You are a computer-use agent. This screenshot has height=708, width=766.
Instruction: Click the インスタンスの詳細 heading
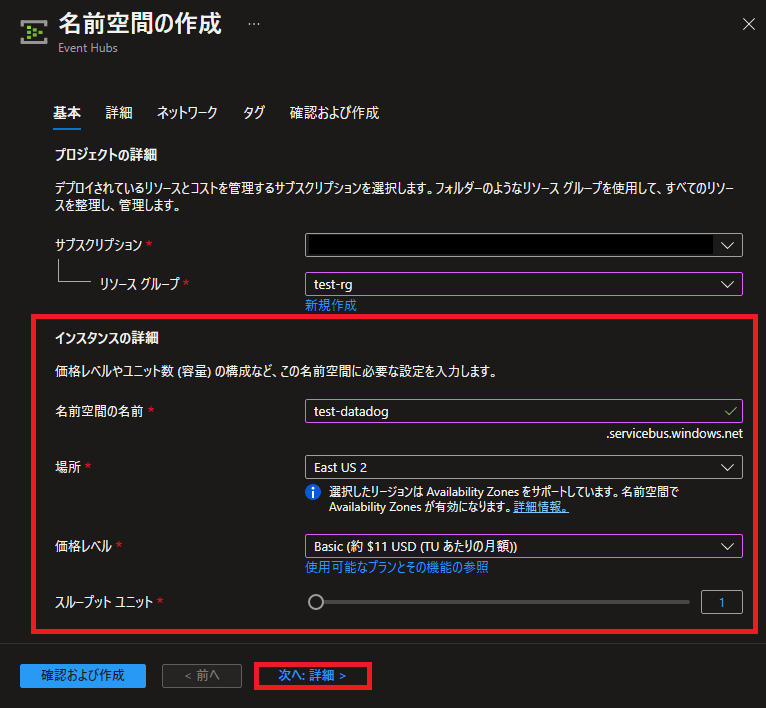[106, 338]
